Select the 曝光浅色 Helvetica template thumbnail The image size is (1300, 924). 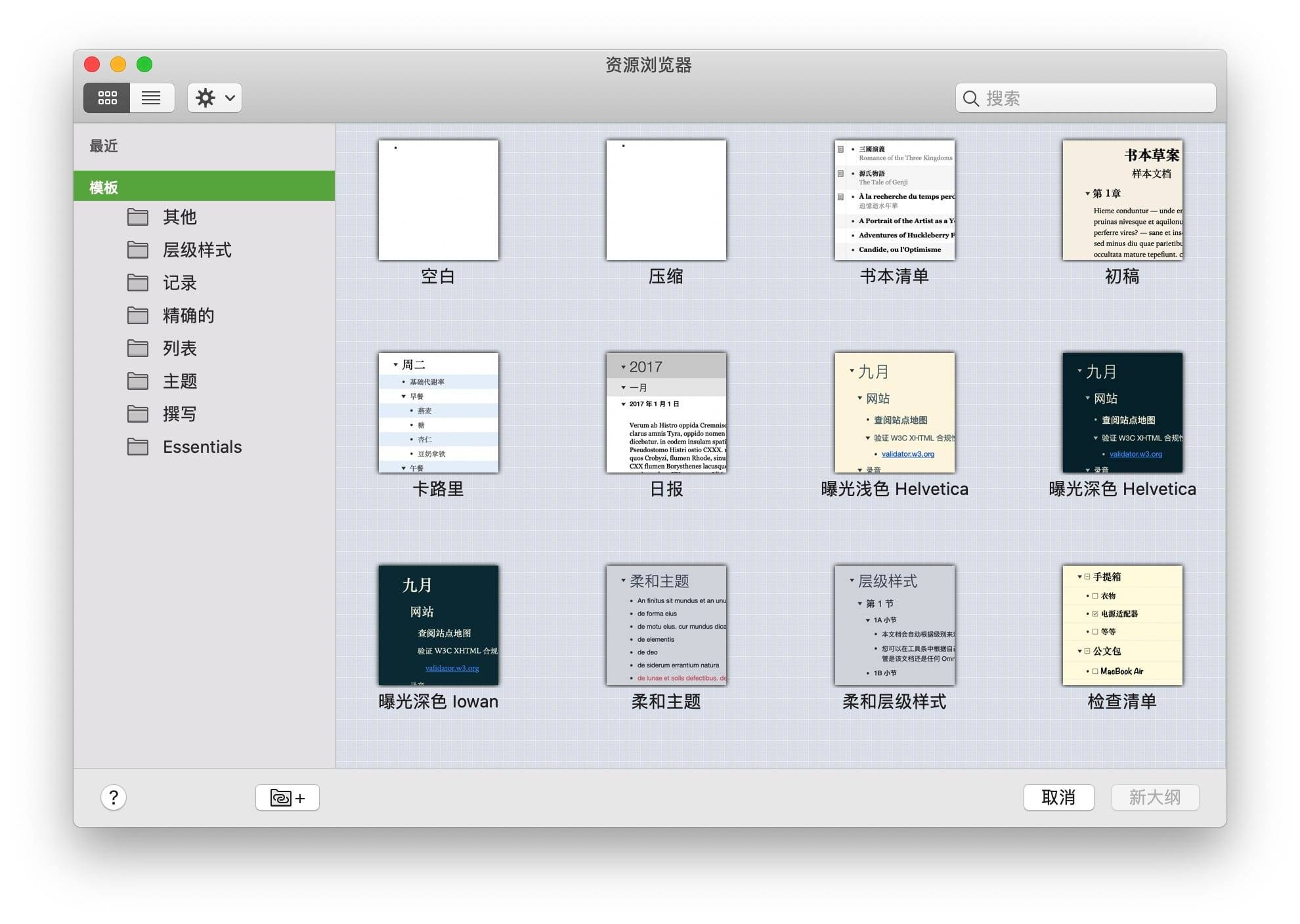tap(894, 412)
